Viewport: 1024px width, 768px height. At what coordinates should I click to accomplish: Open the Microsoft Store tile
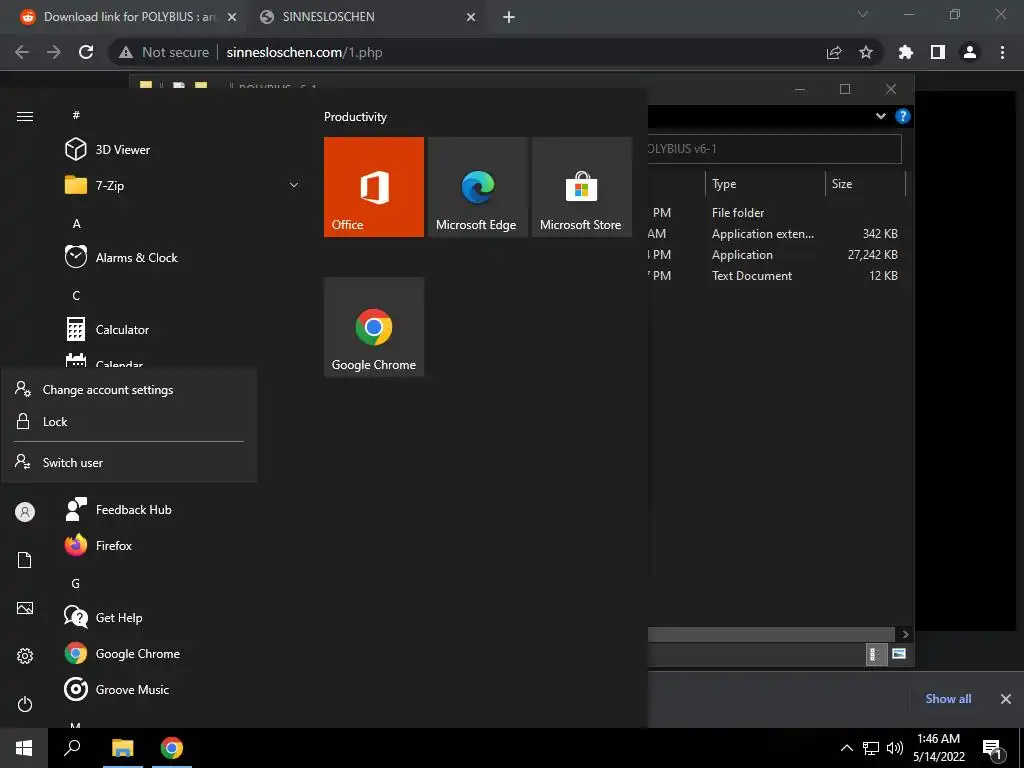(581, 187)
